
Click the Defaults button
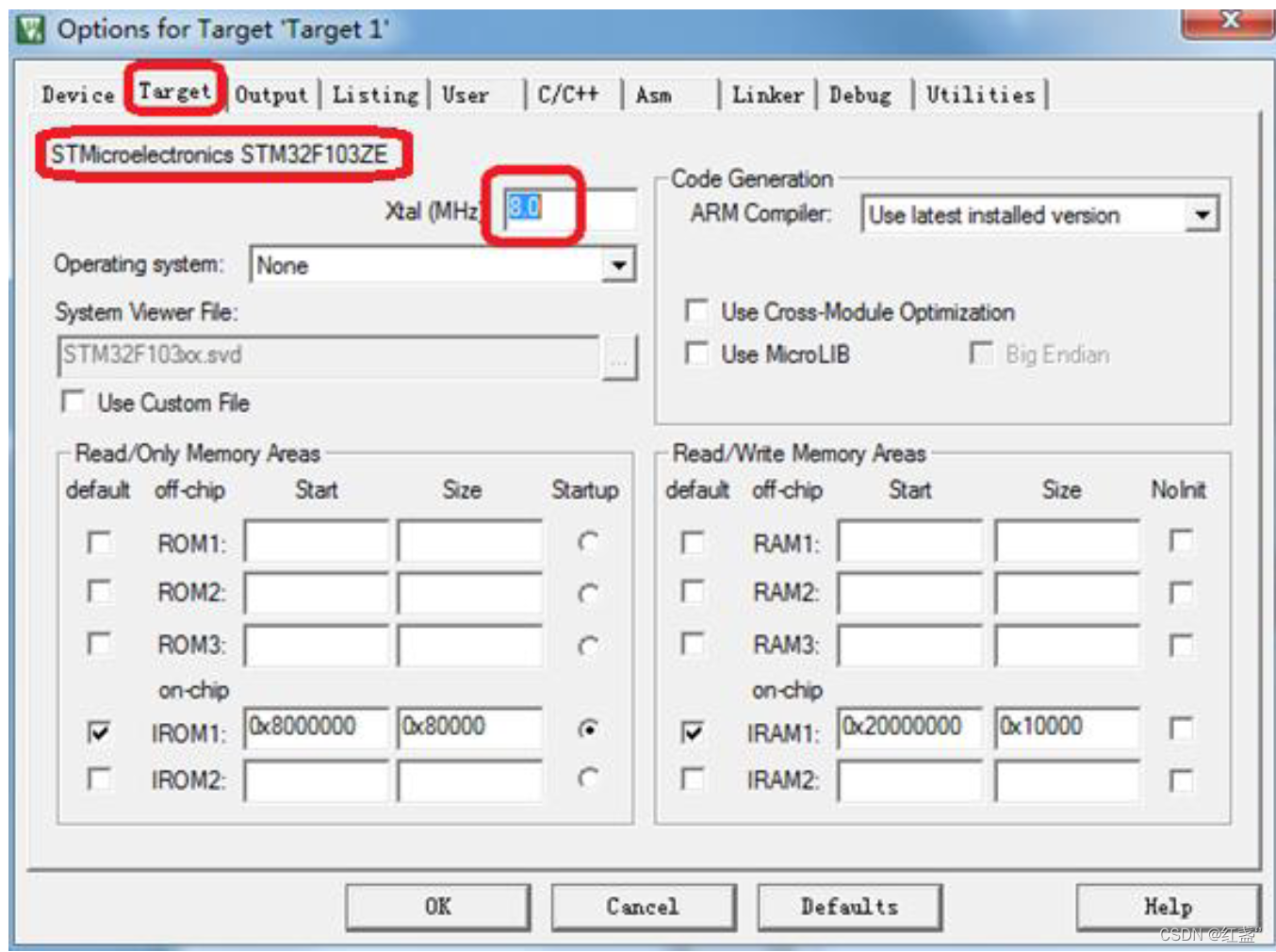849,907
